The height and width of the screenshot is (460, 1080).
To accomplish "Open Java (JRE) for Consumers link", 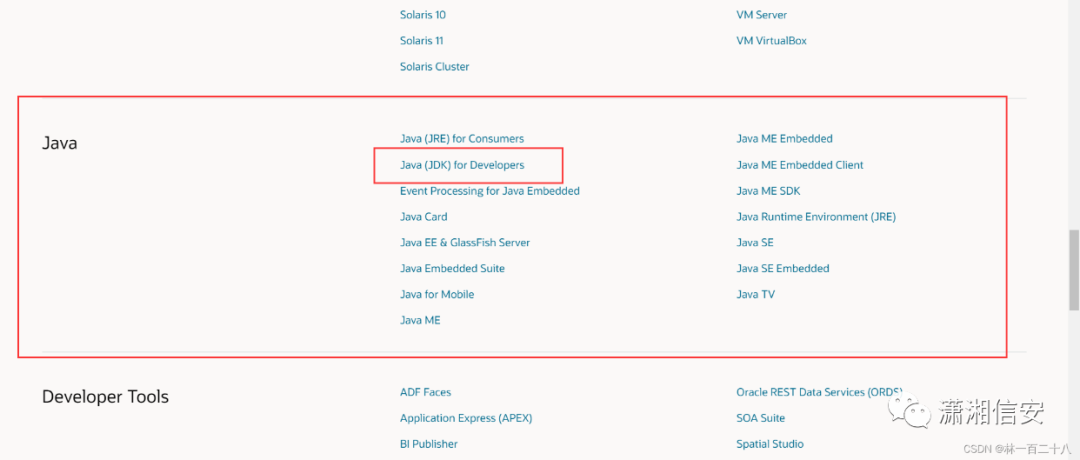I will 462,139.
